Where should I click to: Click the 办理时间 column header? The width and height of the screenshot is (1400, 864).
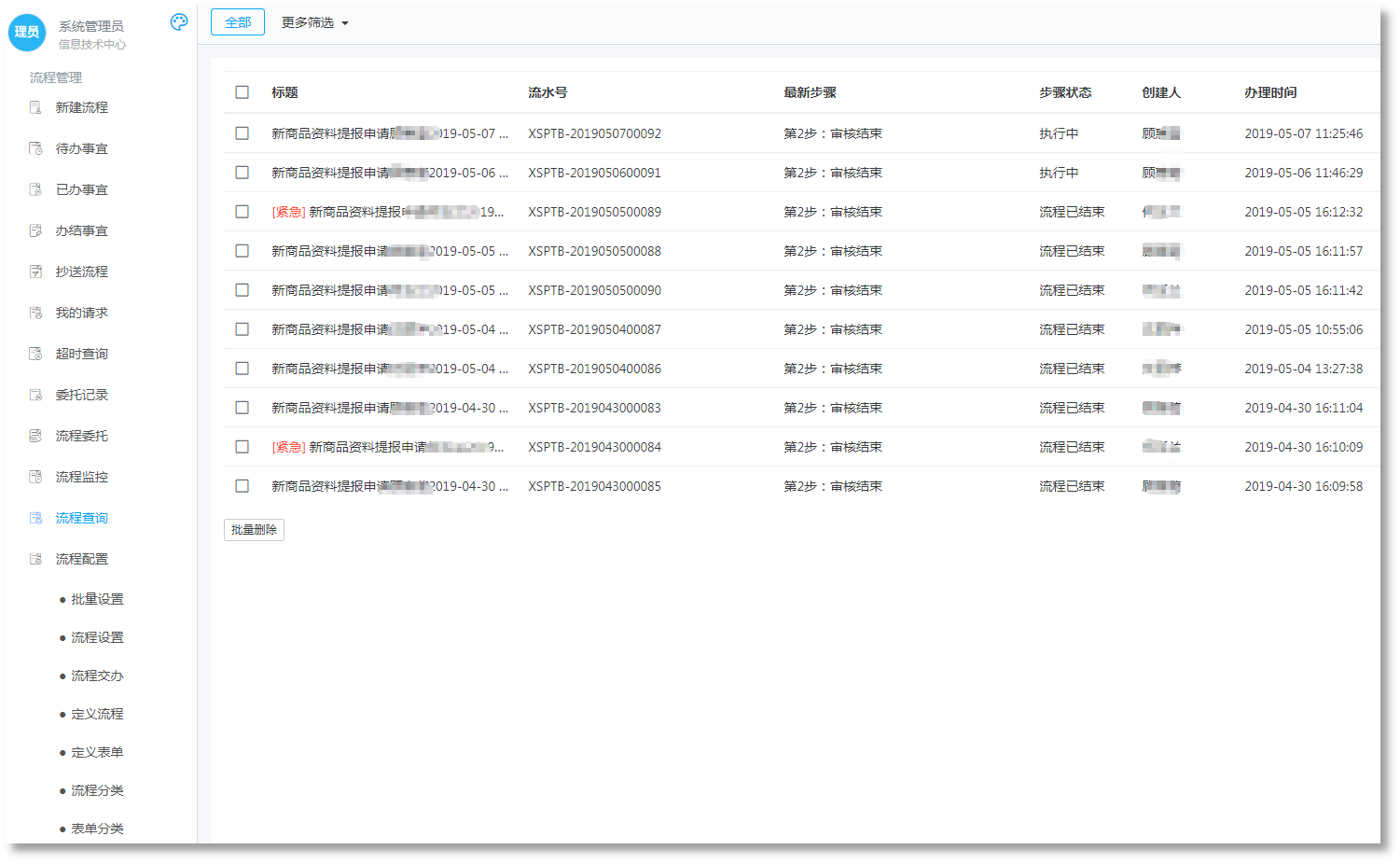tap(1270, 92)
